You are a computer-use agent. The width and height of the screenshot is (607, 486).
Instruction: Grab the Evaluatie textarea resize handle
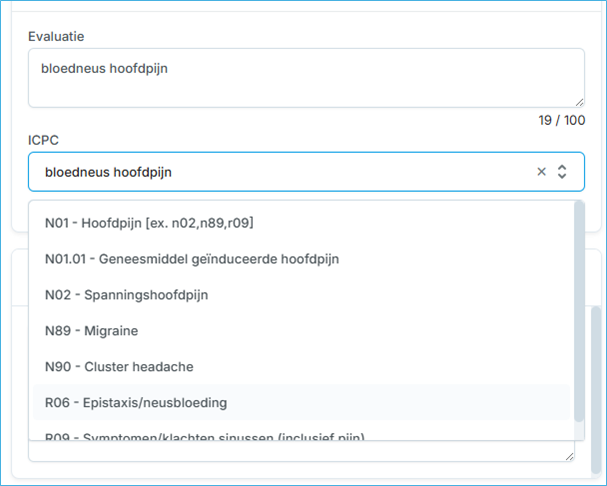(x=578, y=101)
